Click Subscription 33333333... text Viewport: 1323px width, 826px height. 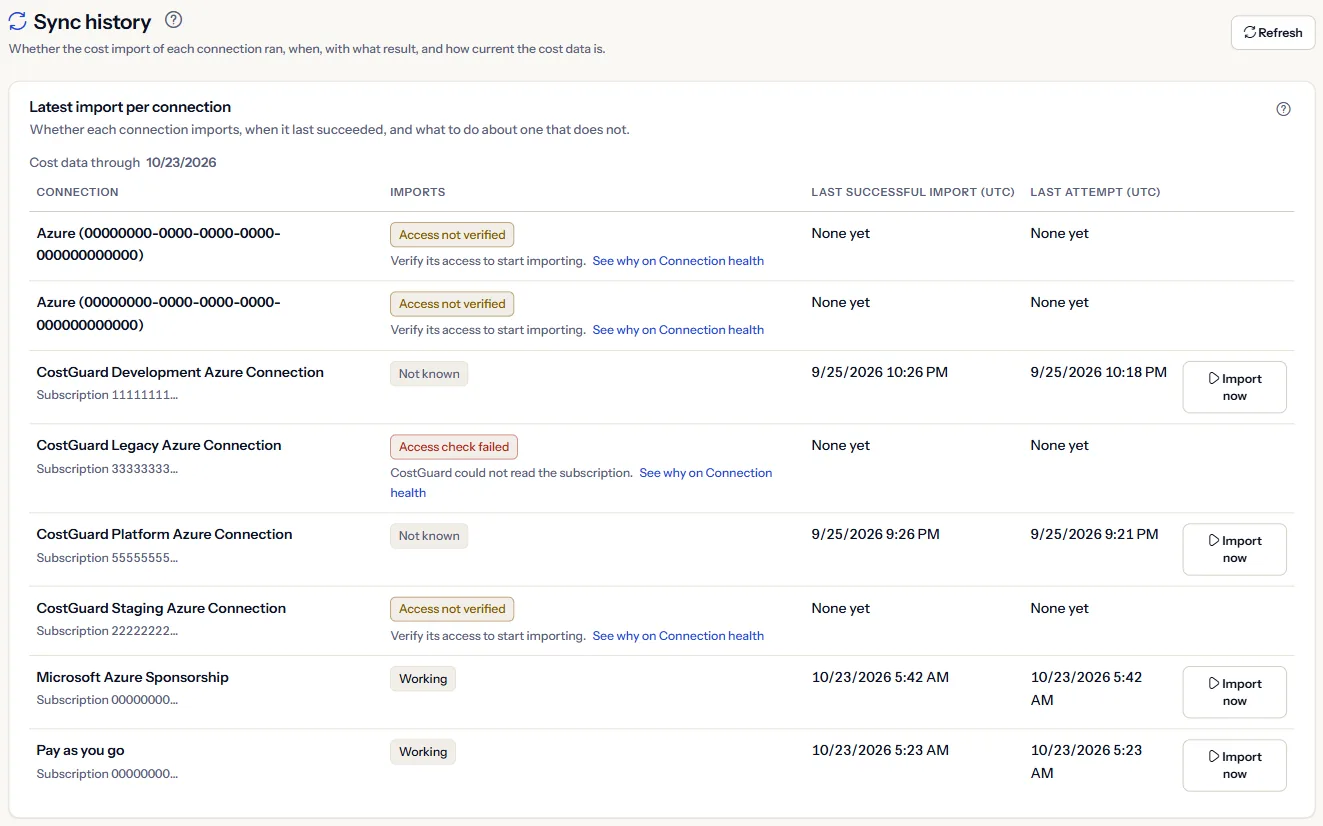[107, 469]
